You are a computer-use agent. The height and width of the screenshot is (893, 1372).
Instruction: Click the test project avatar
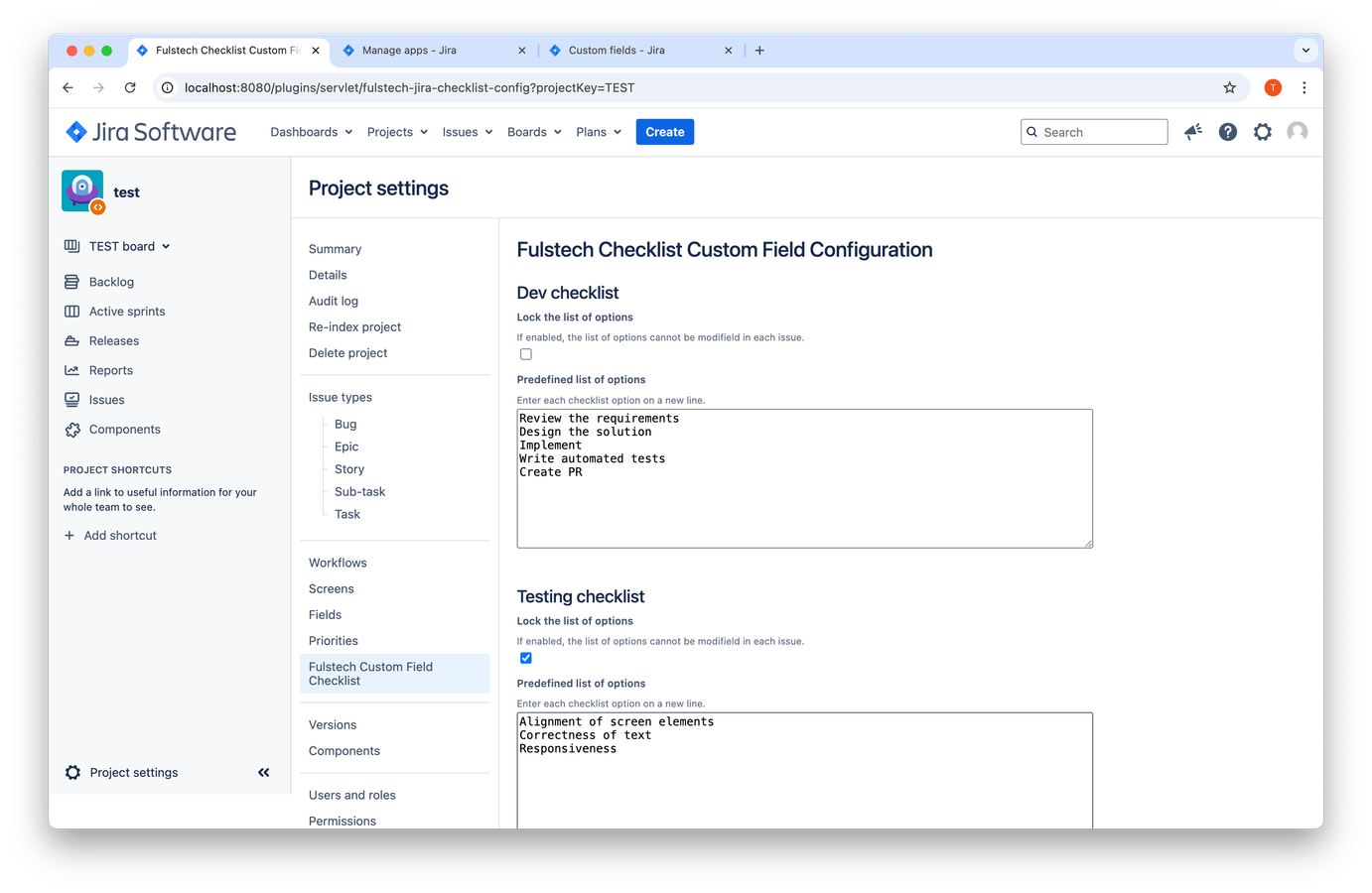pyautogui.click(x=82, y=191)
